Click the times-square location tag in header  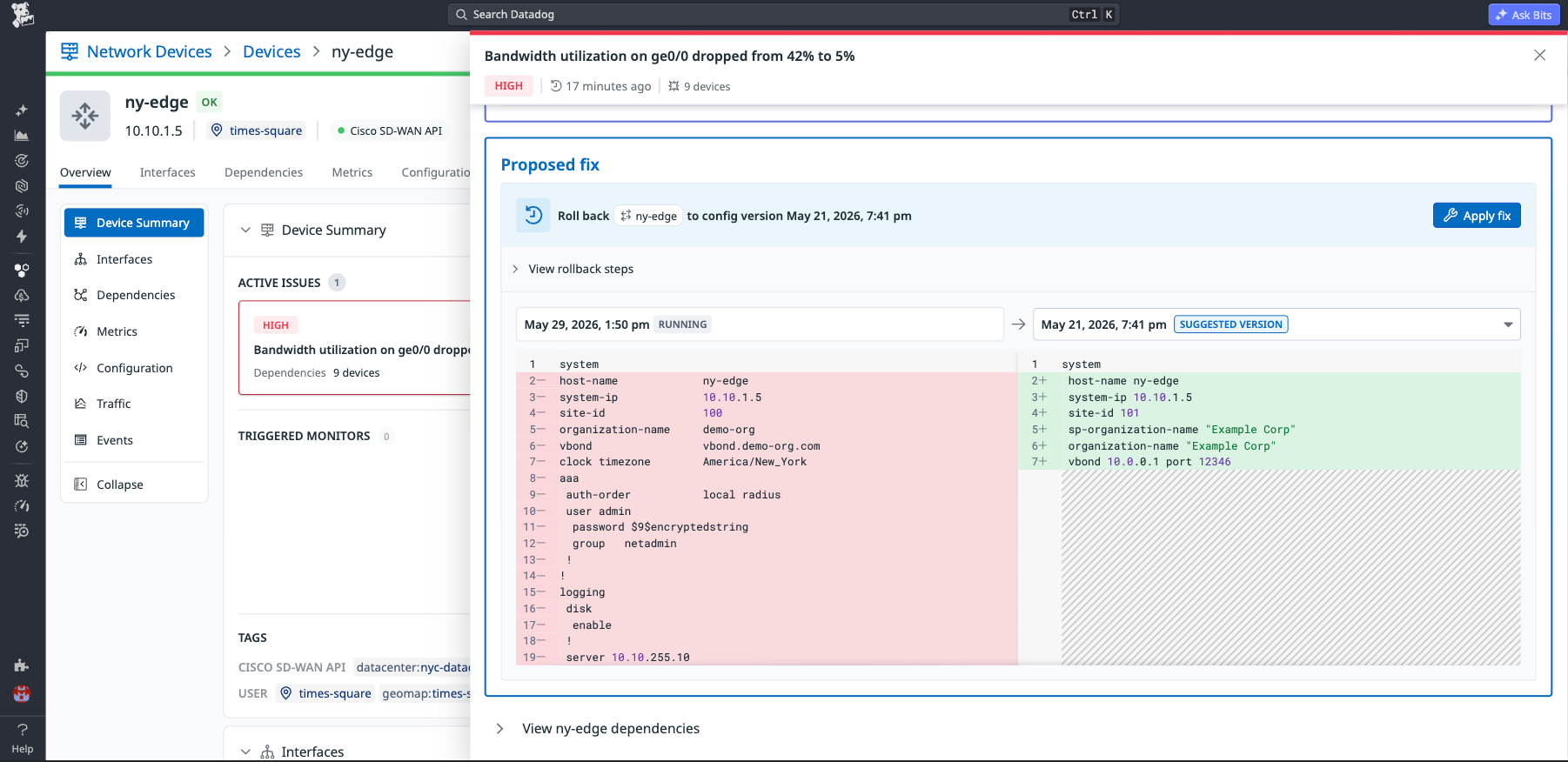(x=257, y=130)
